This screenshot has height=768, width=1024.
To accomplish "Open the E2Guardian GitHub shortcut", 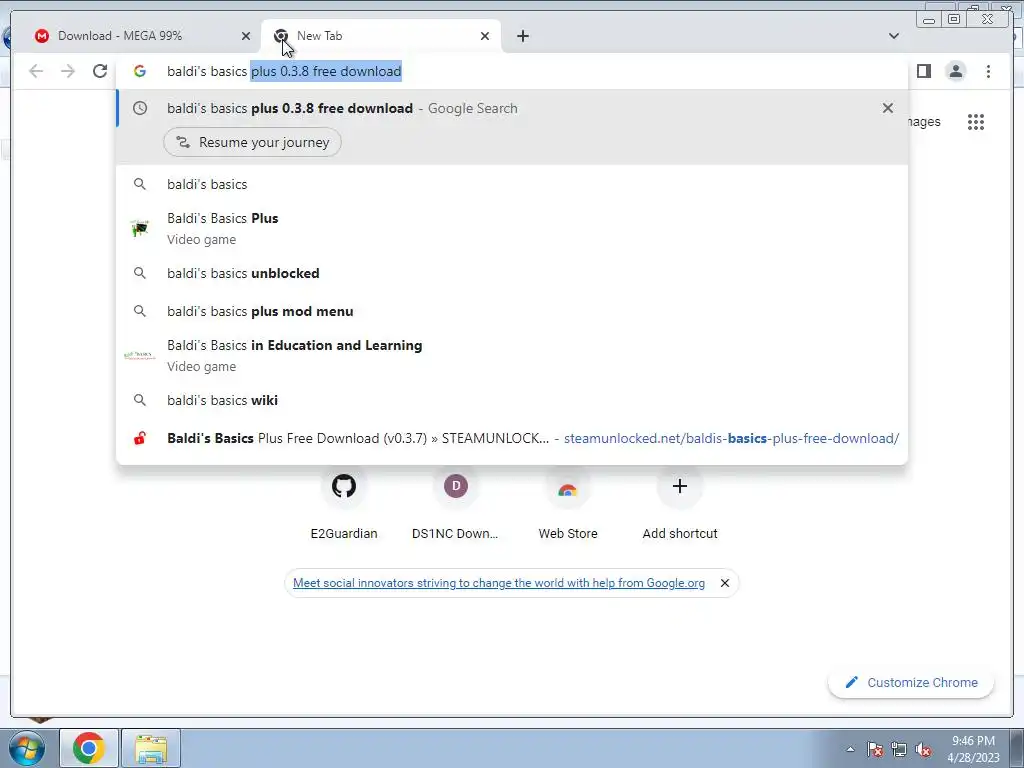I will point(344,505).
